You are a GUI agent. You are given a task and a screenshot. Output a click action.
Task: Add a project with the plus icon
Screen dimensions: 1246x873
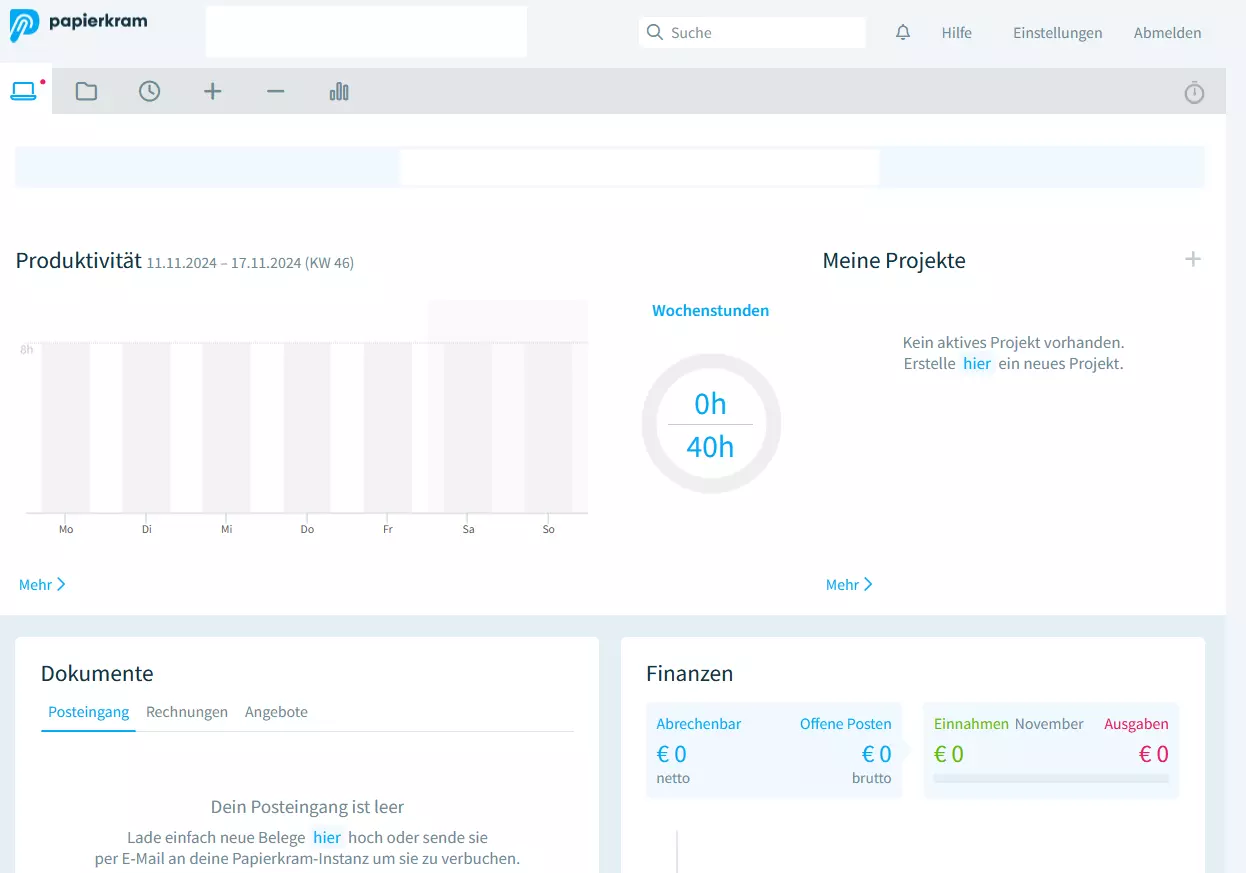pos(1192,260)
